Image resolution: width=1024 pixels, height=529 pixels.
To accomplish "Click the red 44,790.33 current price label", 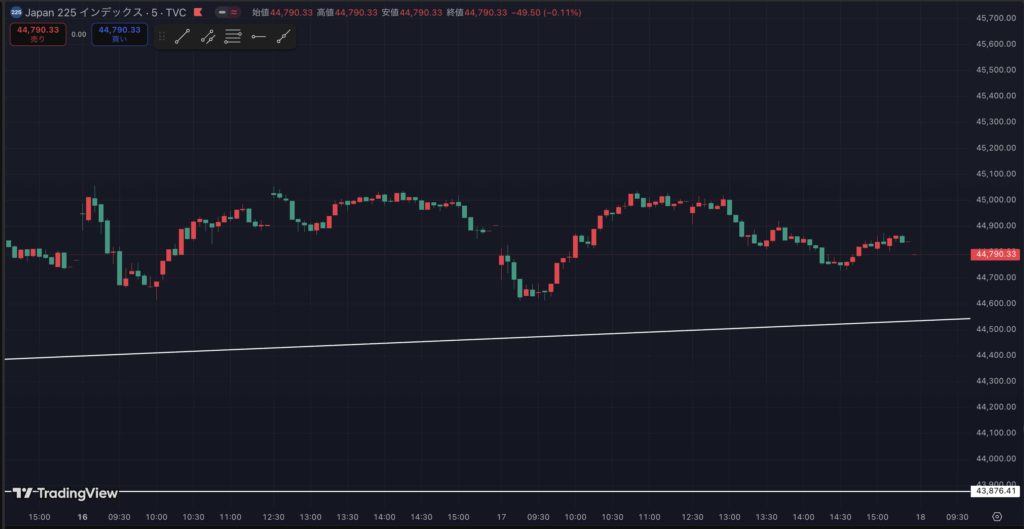I will point(995,254).
